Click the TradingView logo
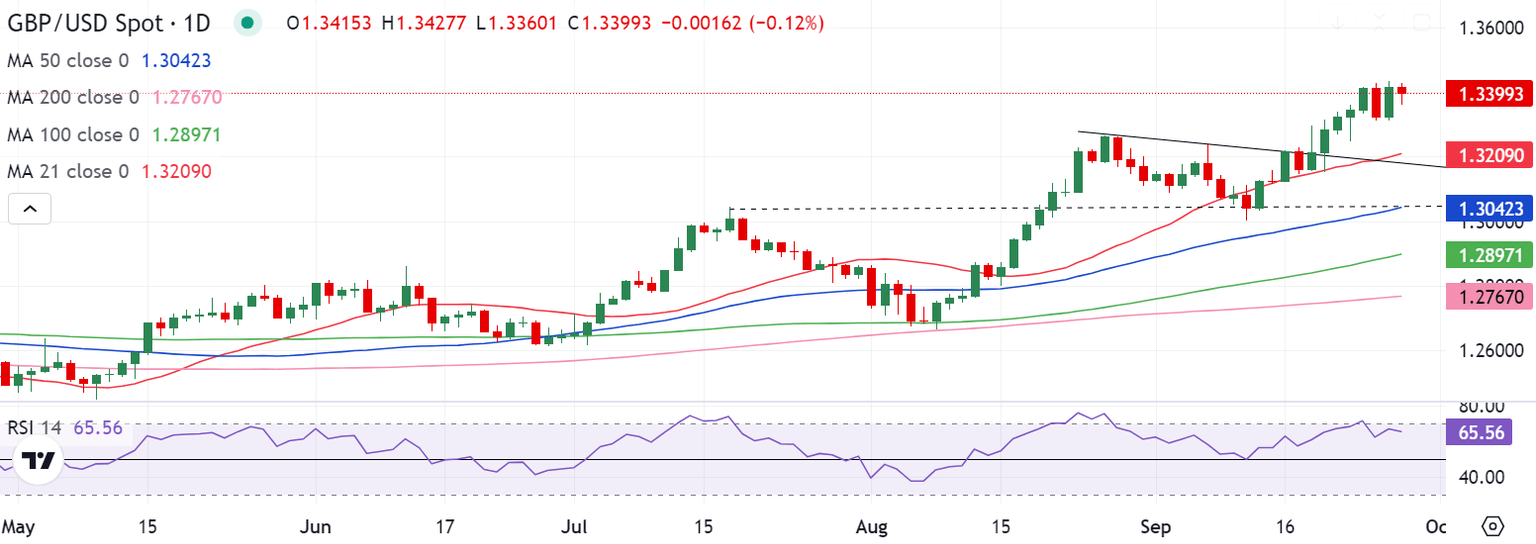This screenshot has width=1536, height=544. (x=39, y=461)
